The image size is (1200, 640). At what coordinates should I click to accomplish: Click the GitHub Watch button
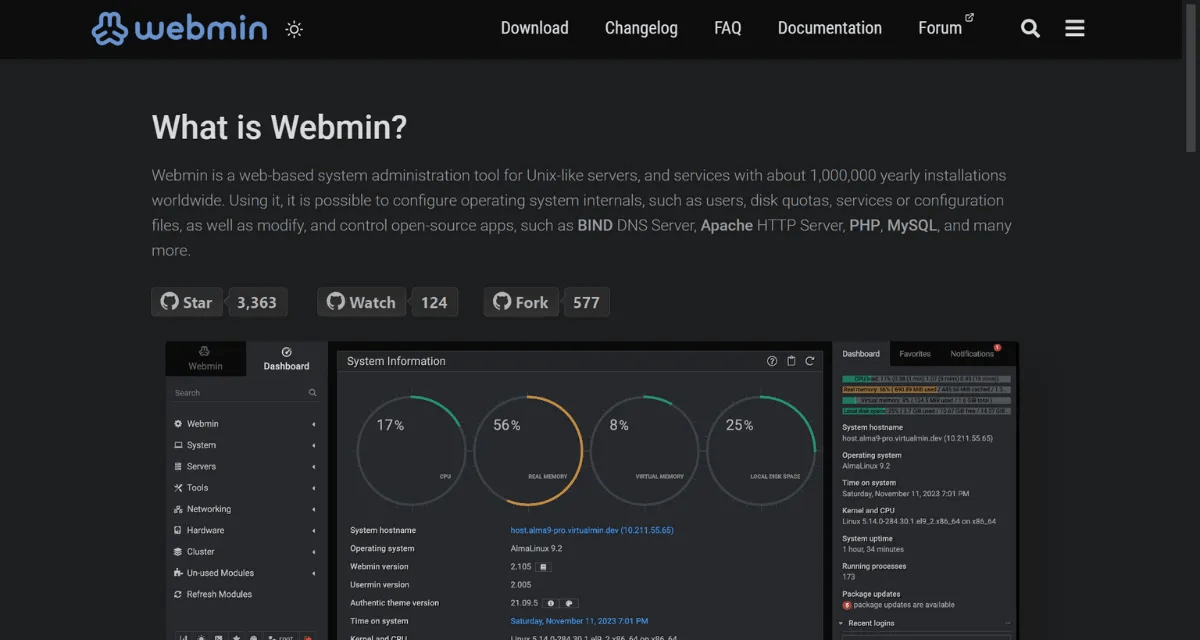pos(361,302)
